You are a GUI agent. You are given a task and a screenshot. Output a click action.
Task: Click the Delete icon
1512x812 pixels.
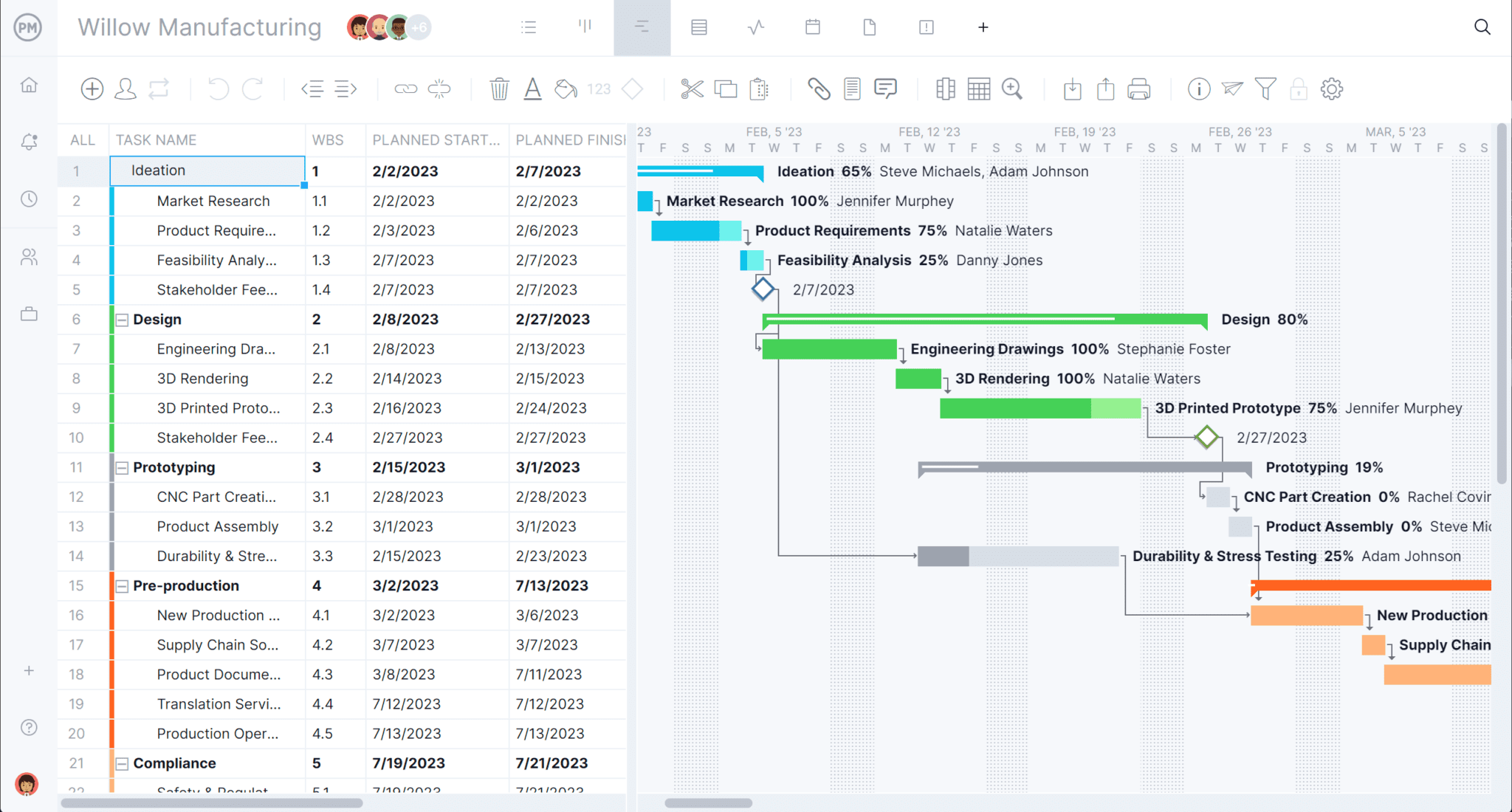click(x=498, y=89)
